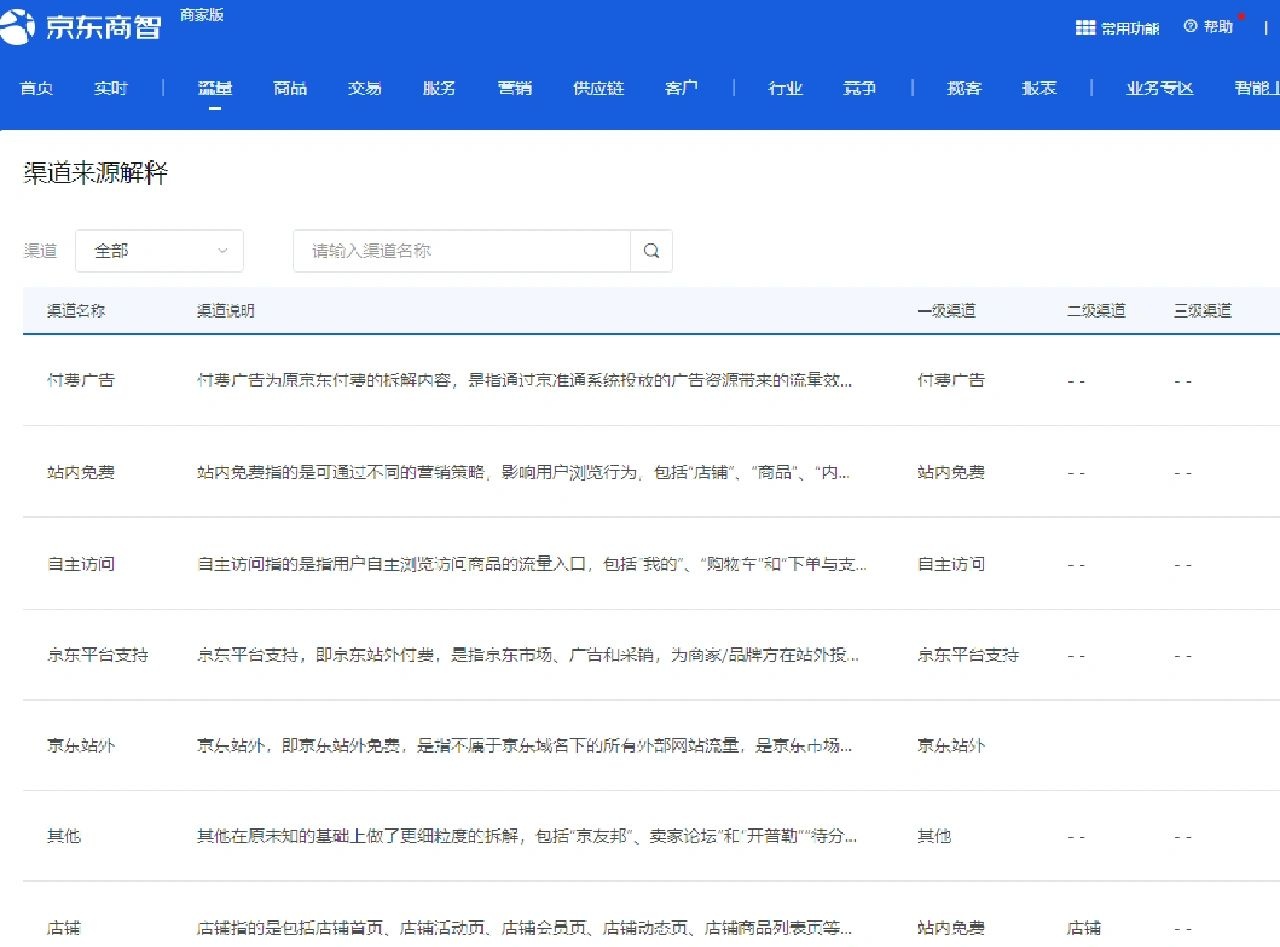Click 一级渠道 value in 自主访问 row
This screenshot has height=947, width=1280.
click(x=951, y=564)
